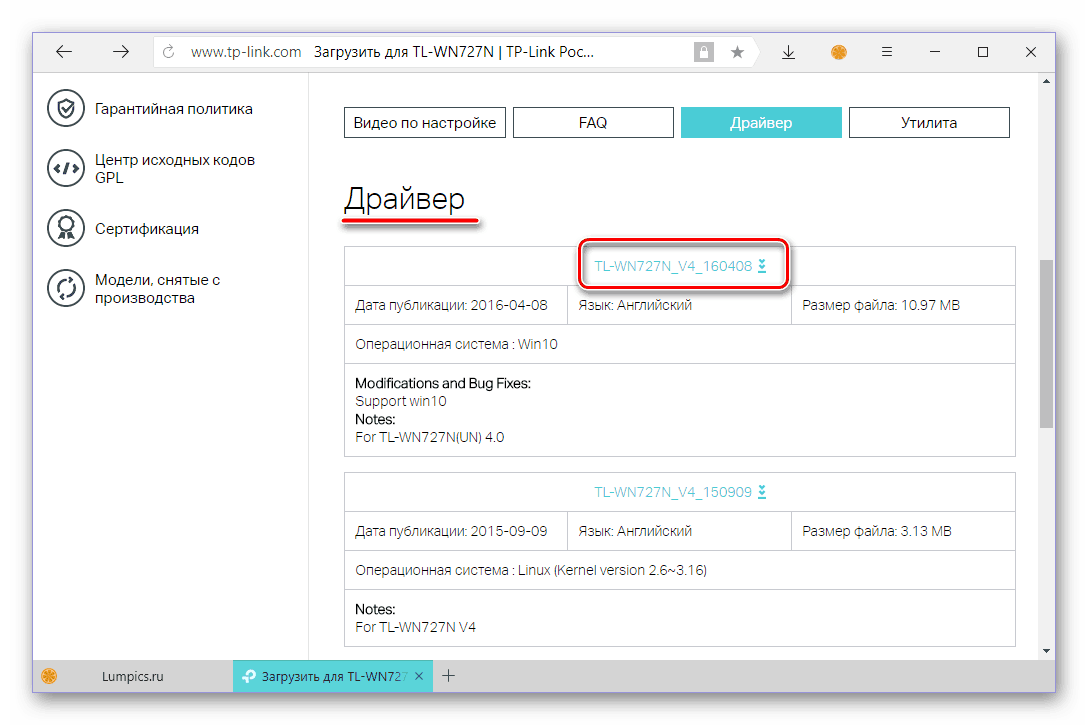Open the Видео по настройке tab
Viewport: 1088px width, 725px height.
[x=425, y=123]
